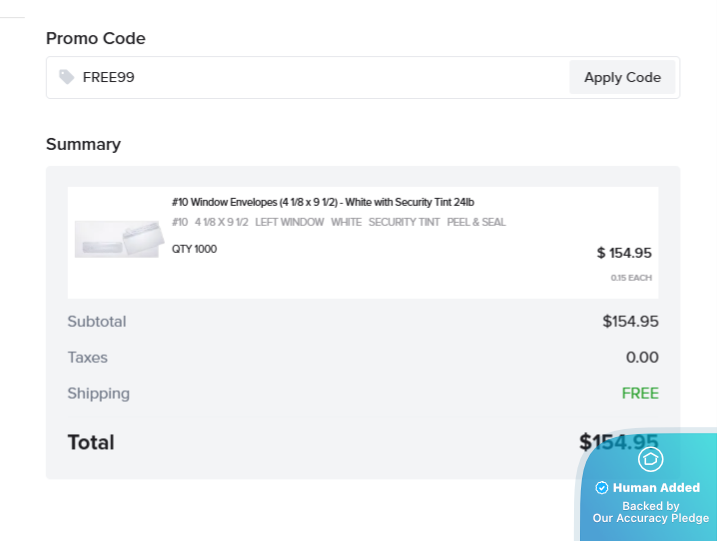Click the #10 Window Envelopes product title
Screen dimensions: 717x541
[x=322, y=202]
